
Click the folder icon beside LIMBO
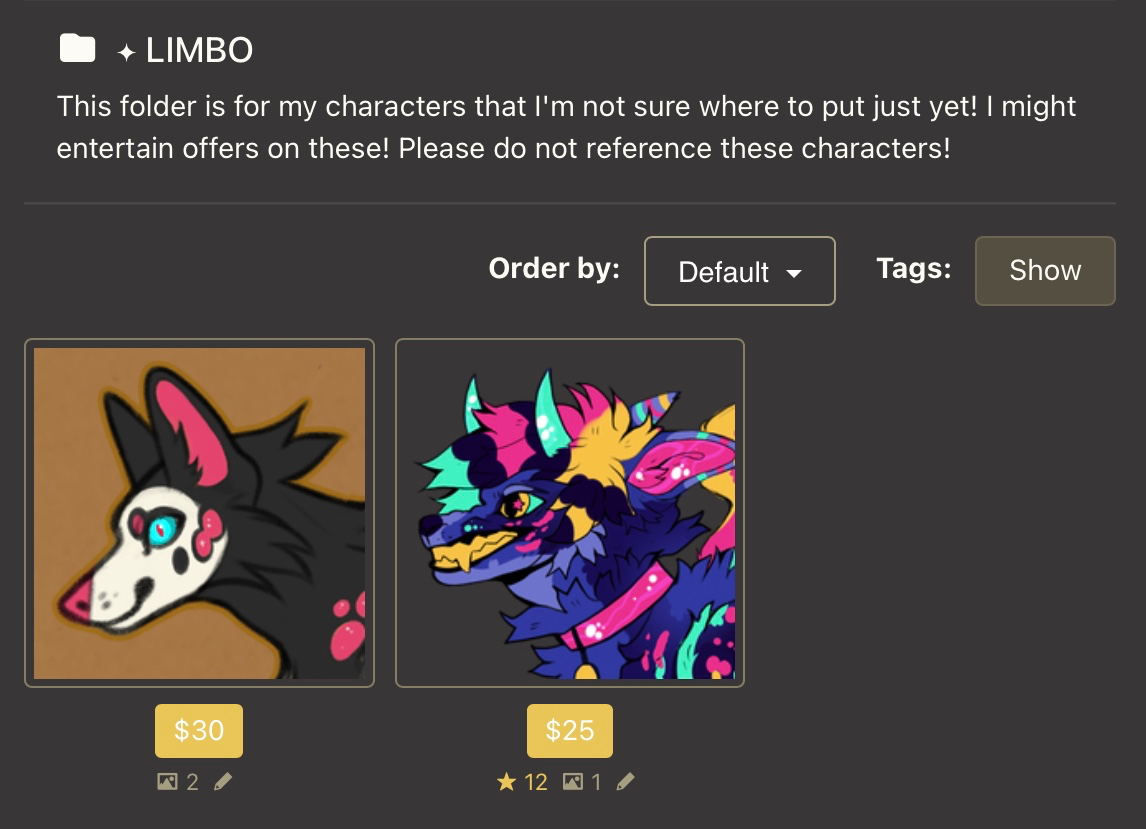[x=77, y=48]
